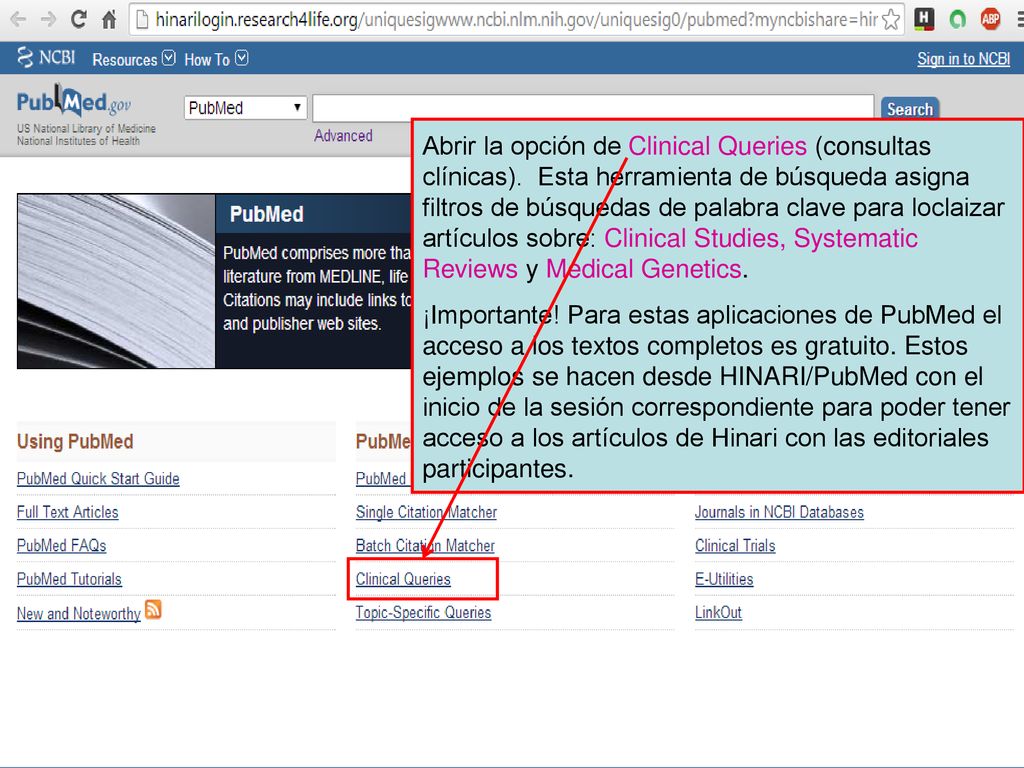Open the Clinical Queries link
Screen dimensions: 1024x768
click(x=403, y=579)
